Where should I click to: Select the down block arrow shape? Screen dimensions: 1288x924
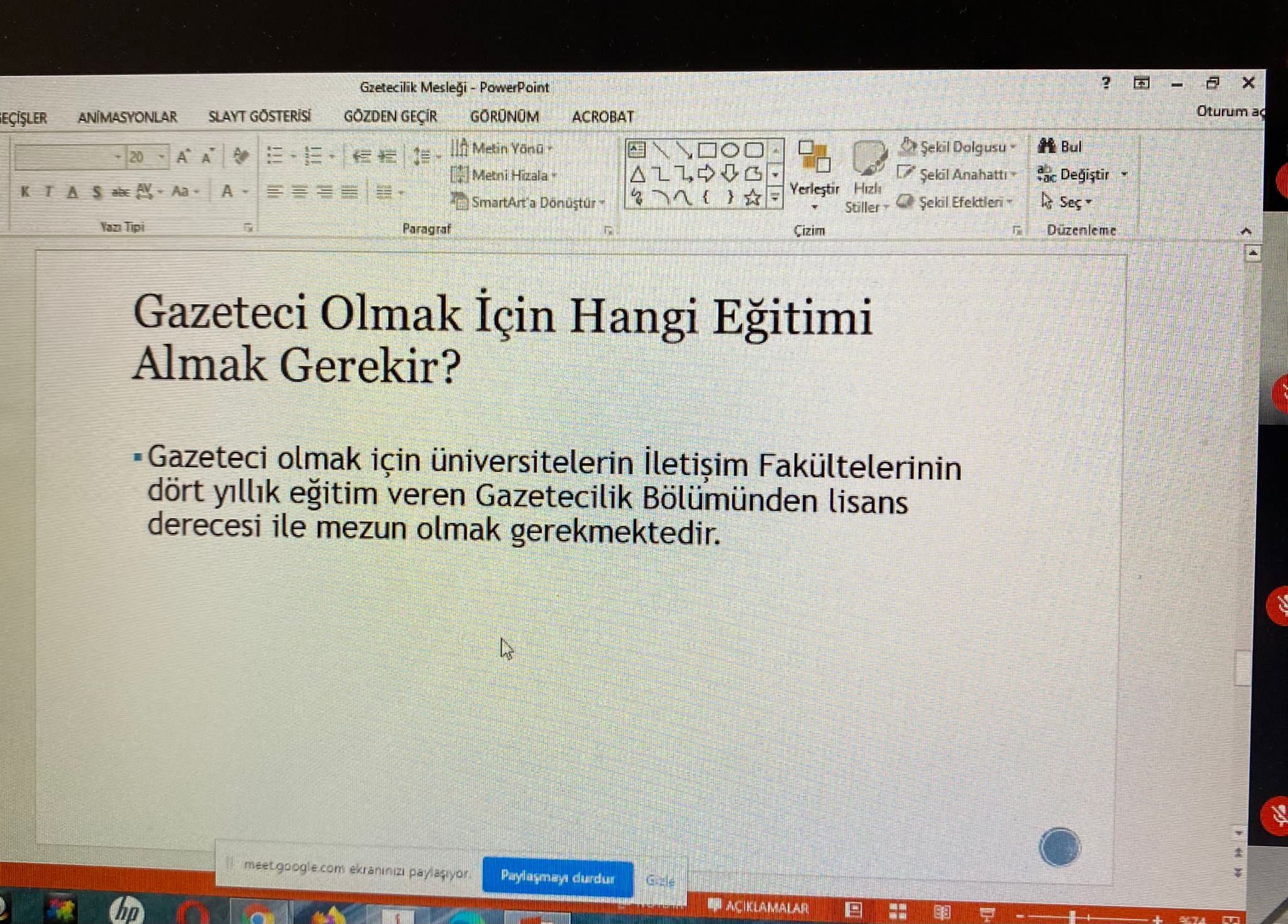[x=730, y=173]
